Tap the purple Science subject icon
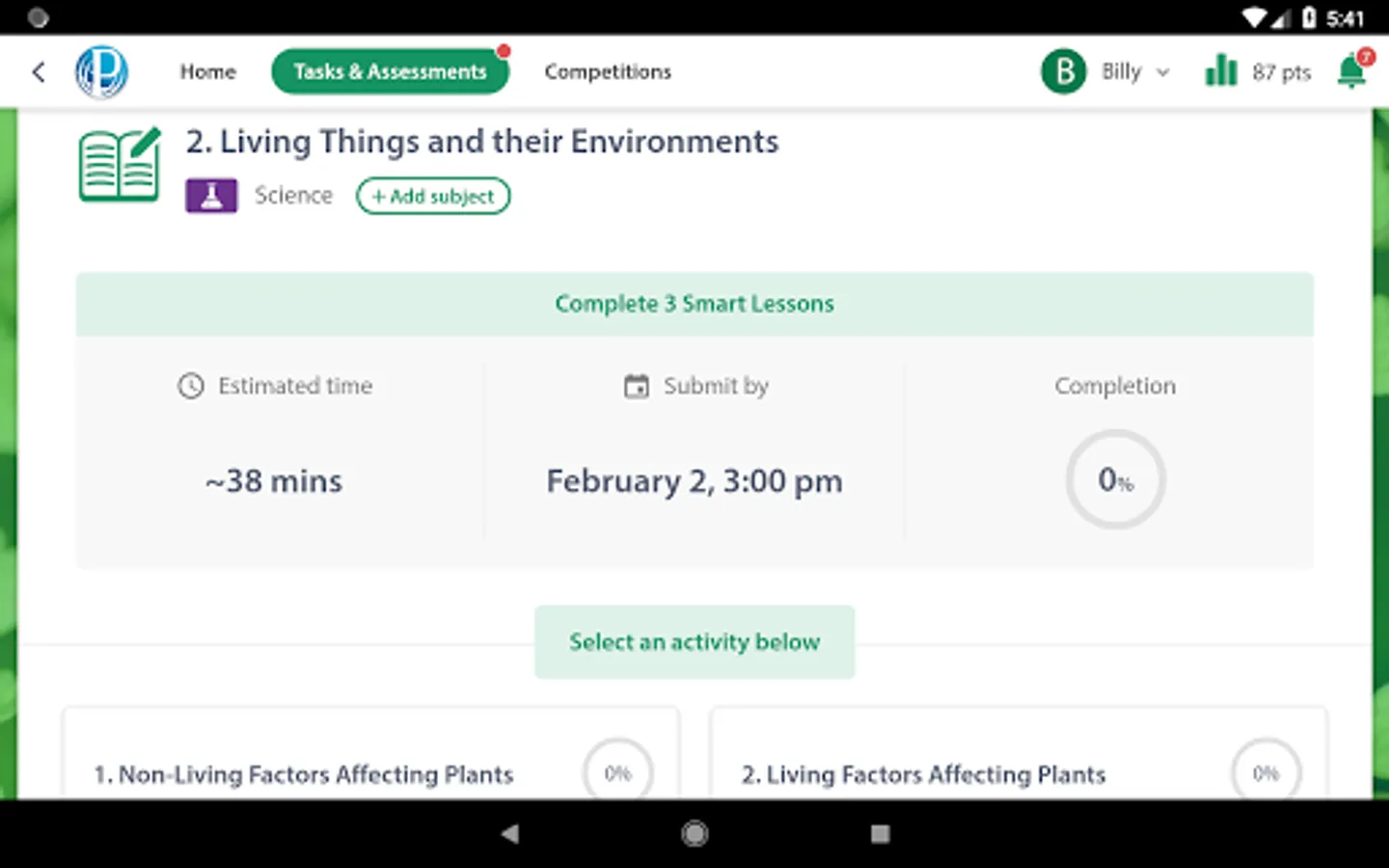Screen dimensions: 1389x868 (211, 196)
